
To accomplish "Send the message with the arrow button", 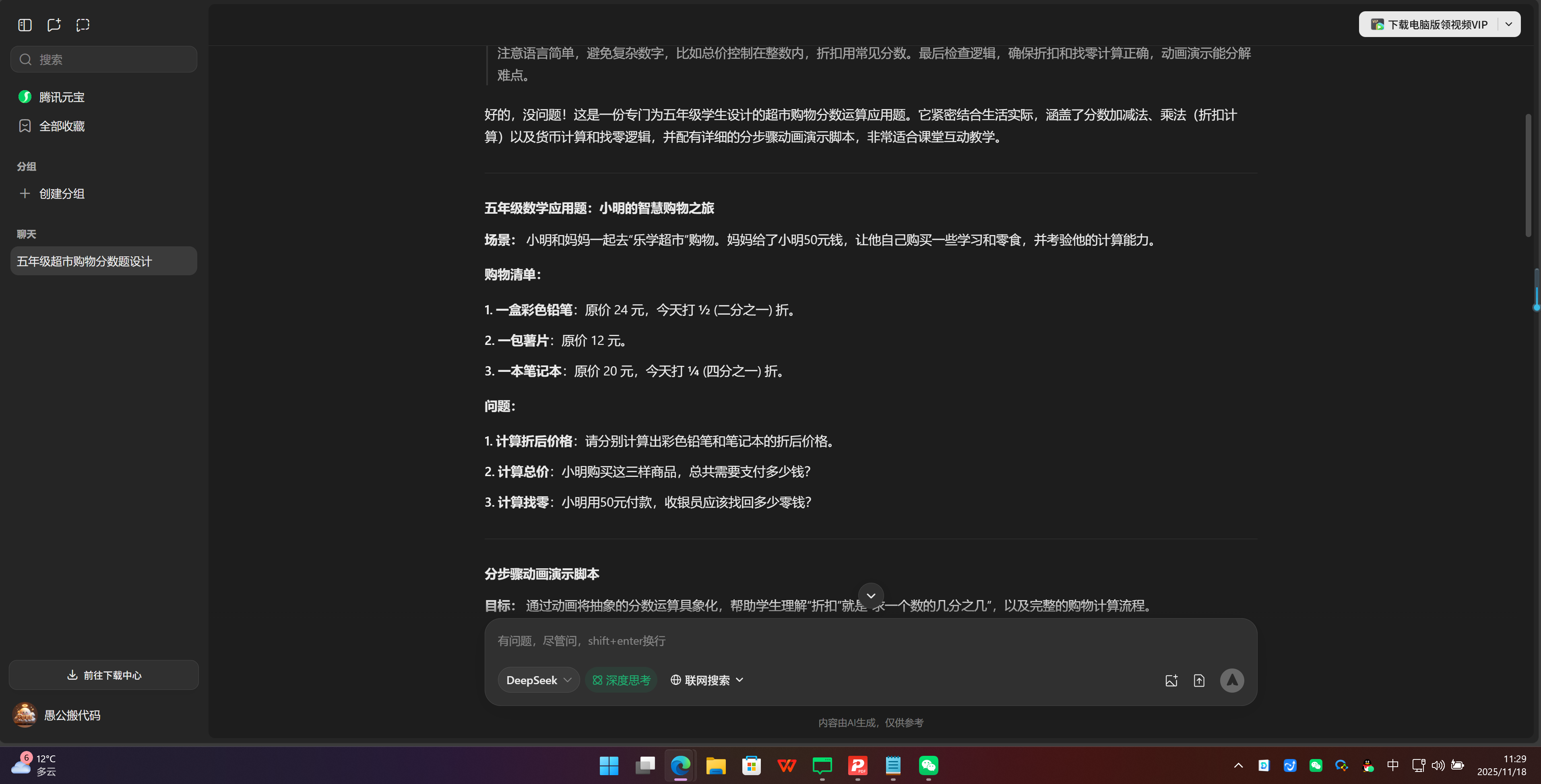I will [x=1232, y=680].
